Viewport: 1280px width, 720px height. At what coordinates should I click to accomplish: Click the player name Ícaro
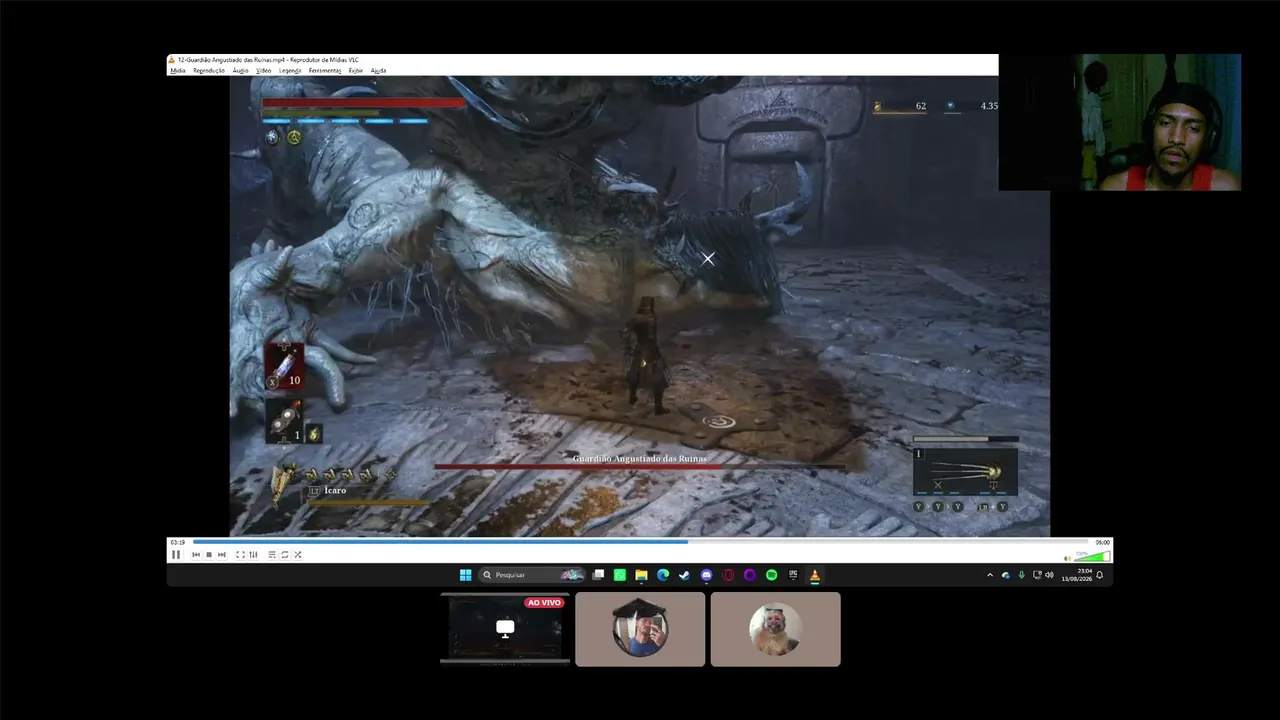point(335,490)
